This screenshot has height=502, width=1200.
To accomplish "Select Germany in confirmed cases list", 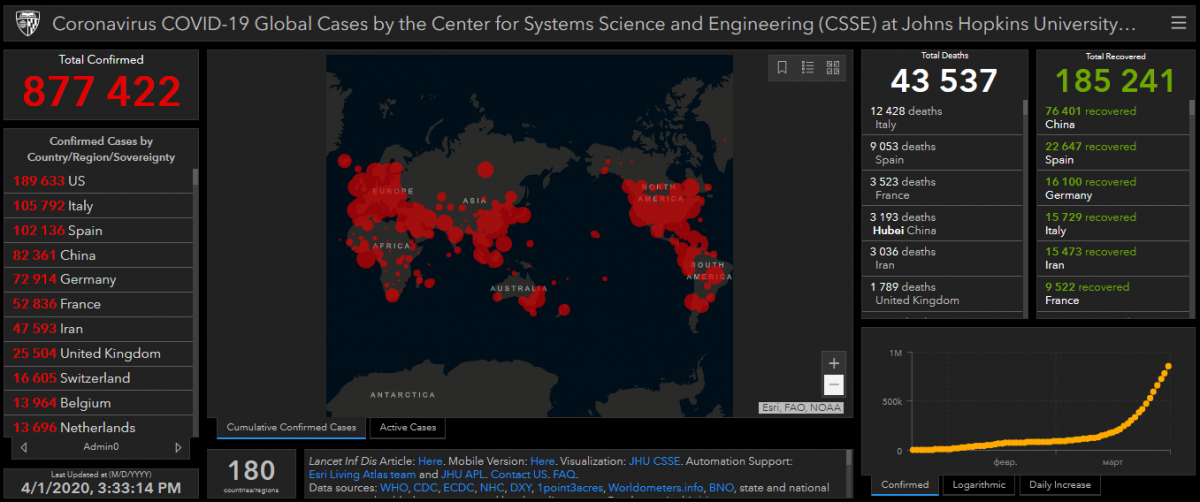I will click(98, 279).
